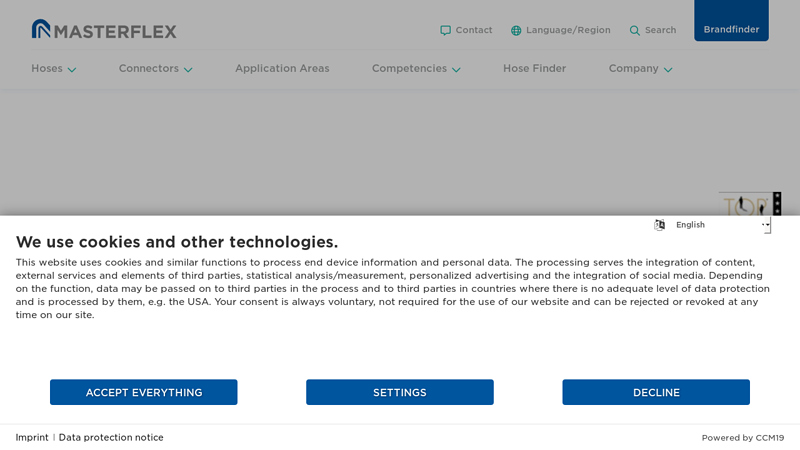Expand the Company menu chevron

[x=668, y=70]
